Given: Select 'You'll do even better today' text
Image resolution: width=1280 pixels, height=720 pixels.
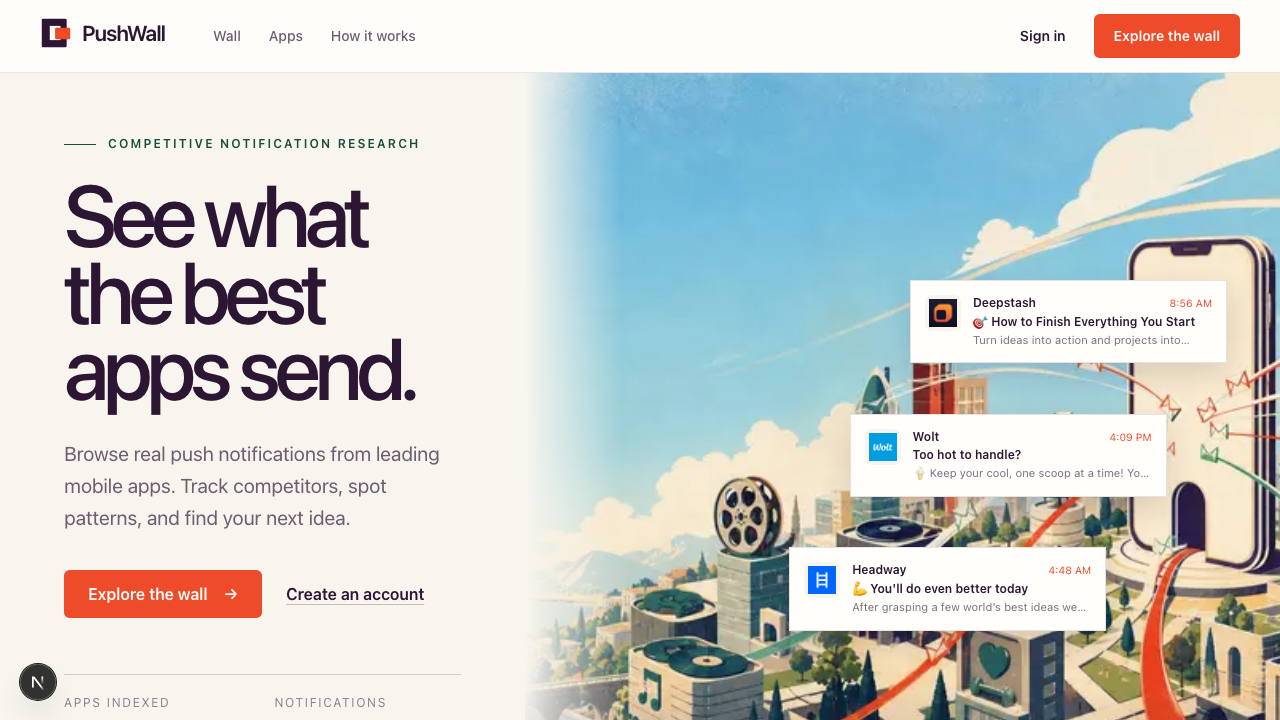Looking at the screenshot, I should click(941, 589).
